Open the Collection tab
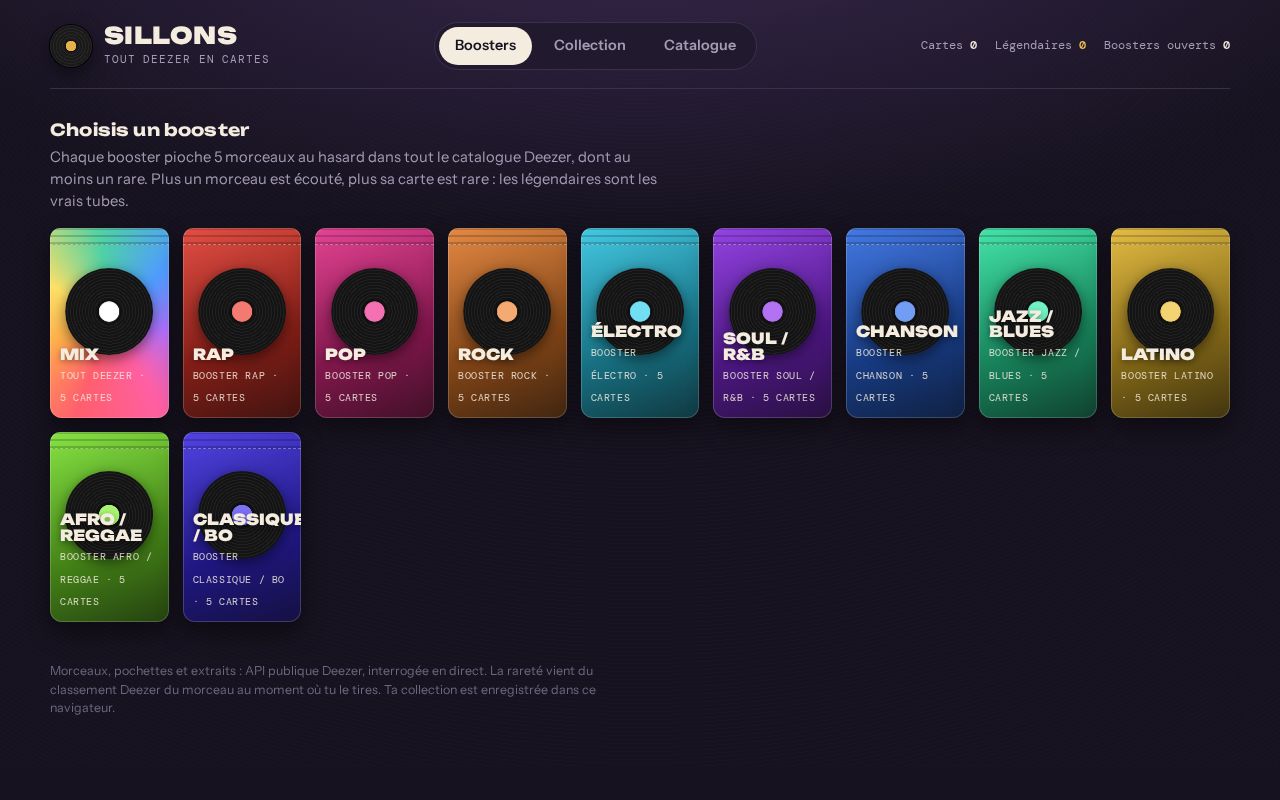Viewport: 1280px width, 800px height. coord(590,46)
